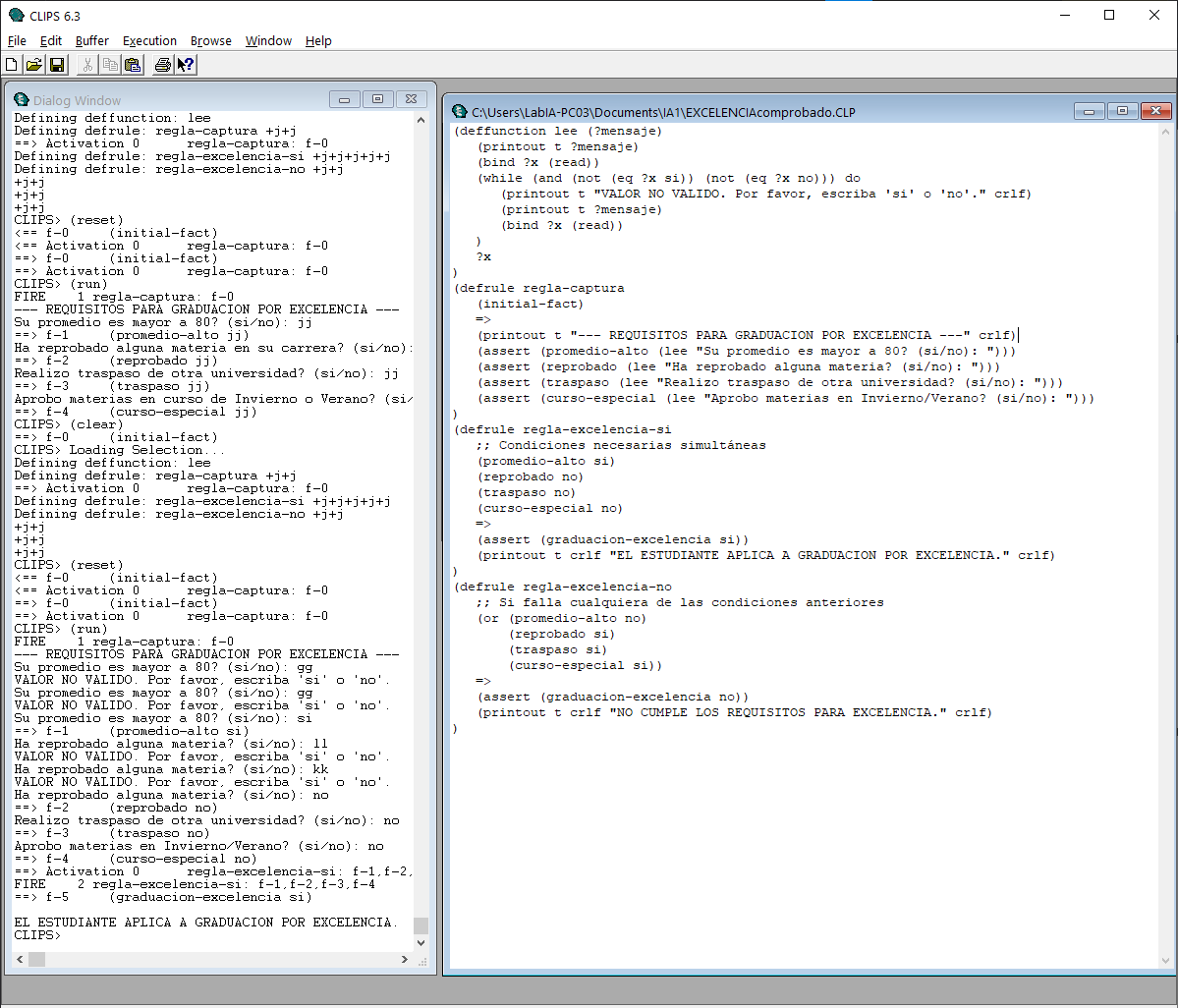Click Dialog Window scroll left arrow
1178x1008 pixels.
tap(21, 959)
